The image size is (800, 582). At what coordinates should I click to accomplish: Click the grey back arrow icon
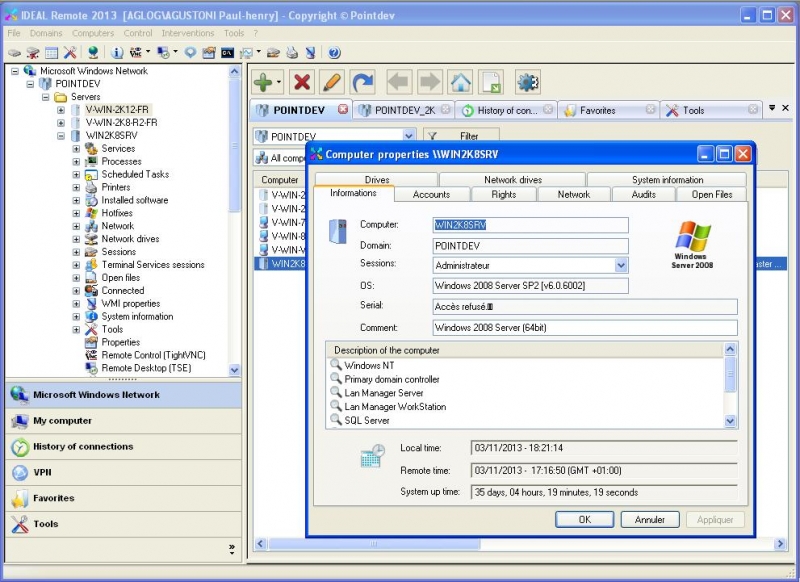(x=399, y=82)
